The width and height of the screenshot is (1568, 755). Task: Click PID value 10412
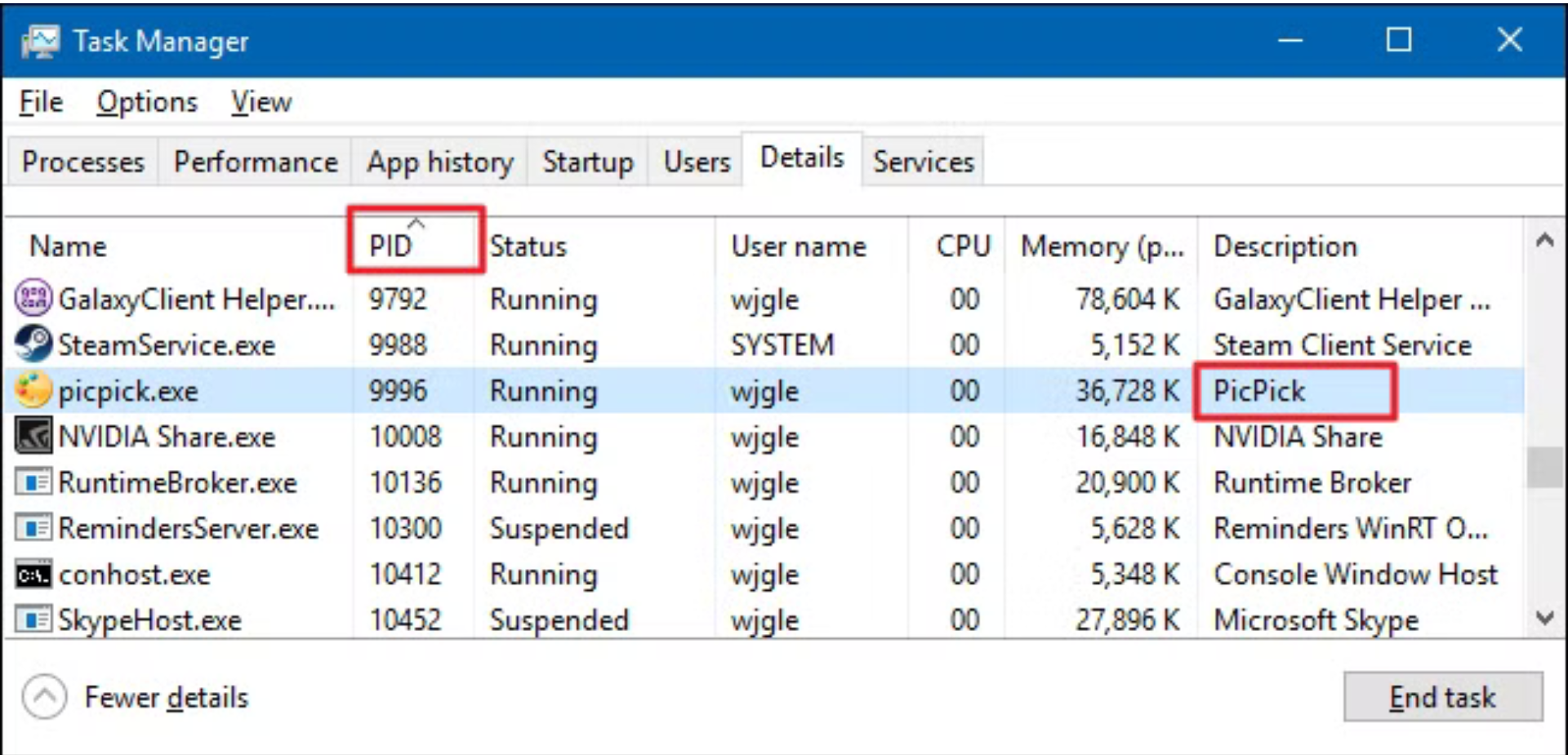[405, 575]
